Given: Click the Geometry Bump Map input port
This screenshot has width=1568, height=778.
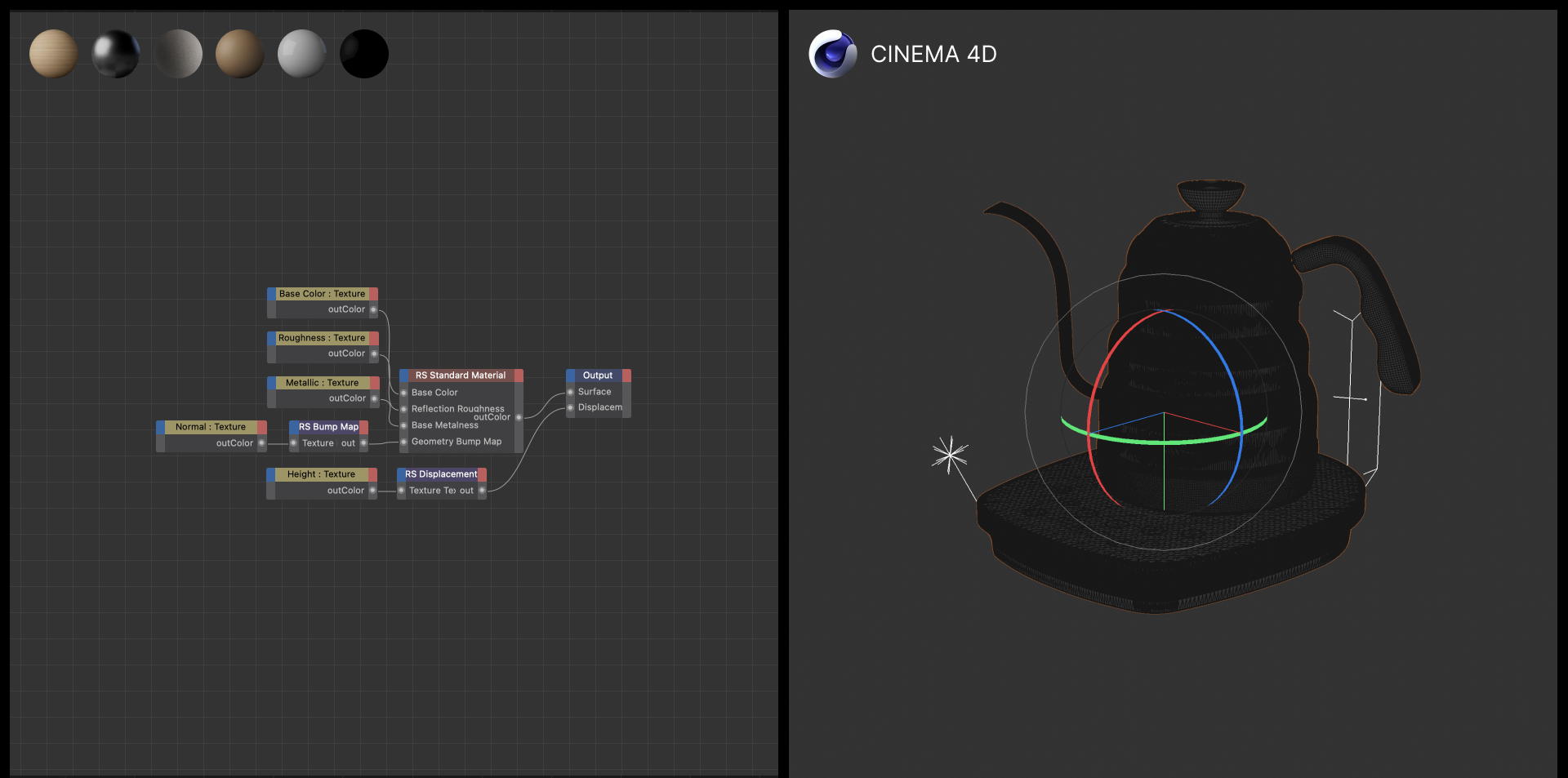Looking at the screenshot, I should (403, 442).
